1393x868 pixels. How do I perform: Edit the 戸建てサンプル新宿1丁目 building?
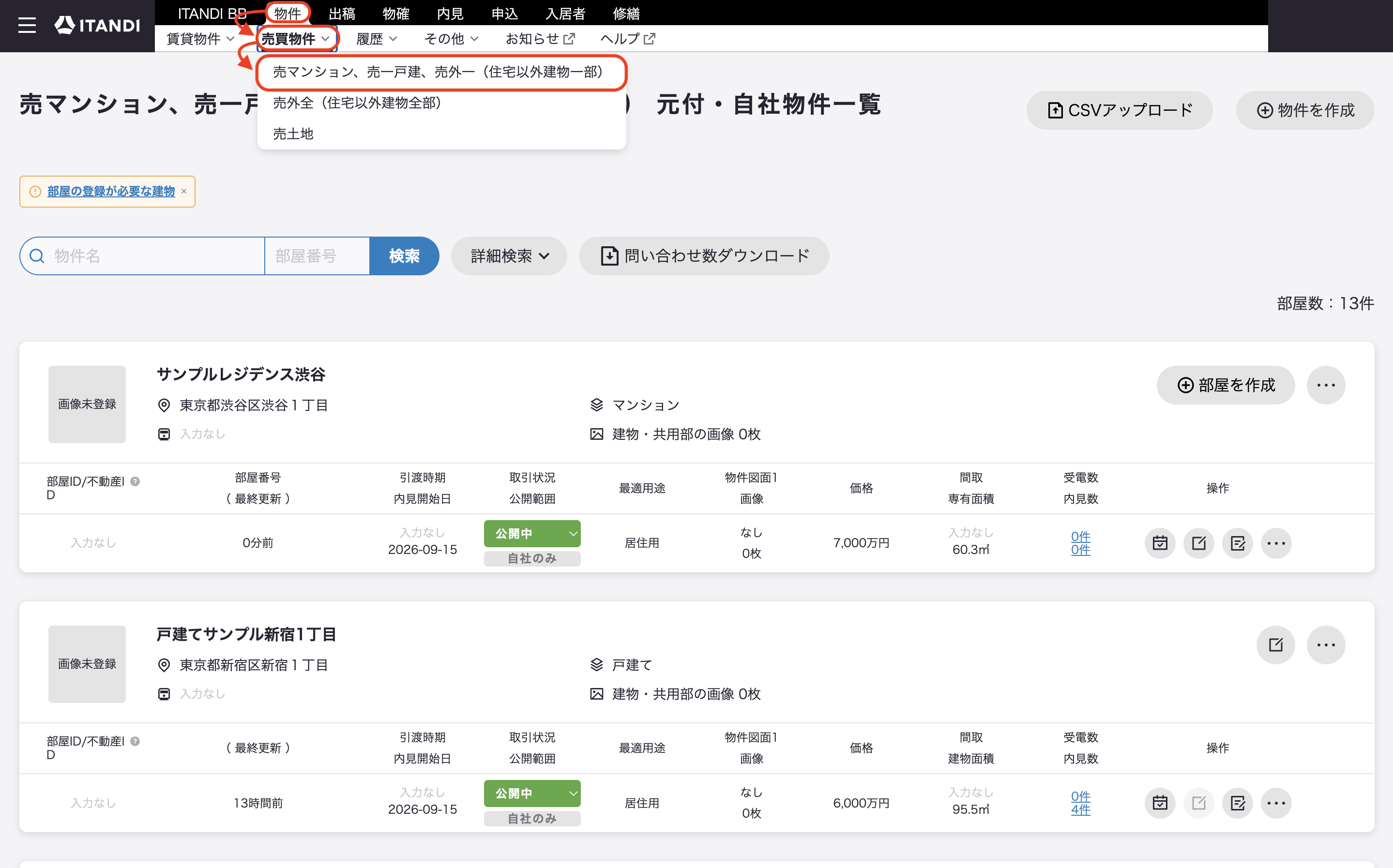tap(1276, 644)
